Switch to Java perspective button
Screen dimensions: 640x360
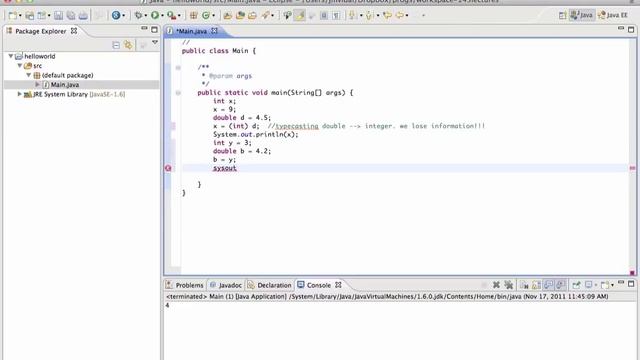point(582,15)
